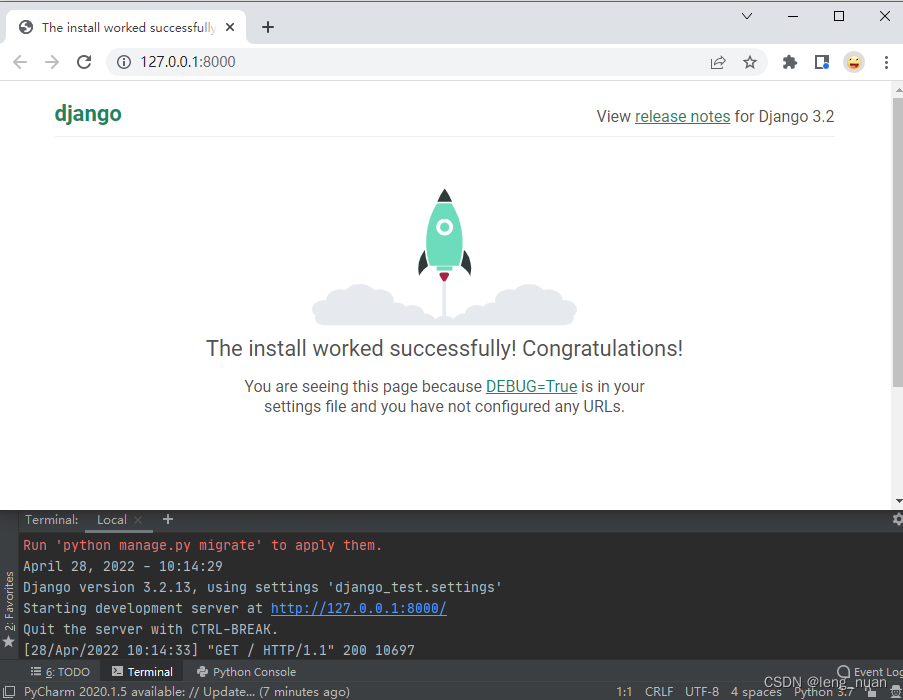Open the release notes link
The image size is (903, 700).
pyautogui.click(x=682, y=116)
